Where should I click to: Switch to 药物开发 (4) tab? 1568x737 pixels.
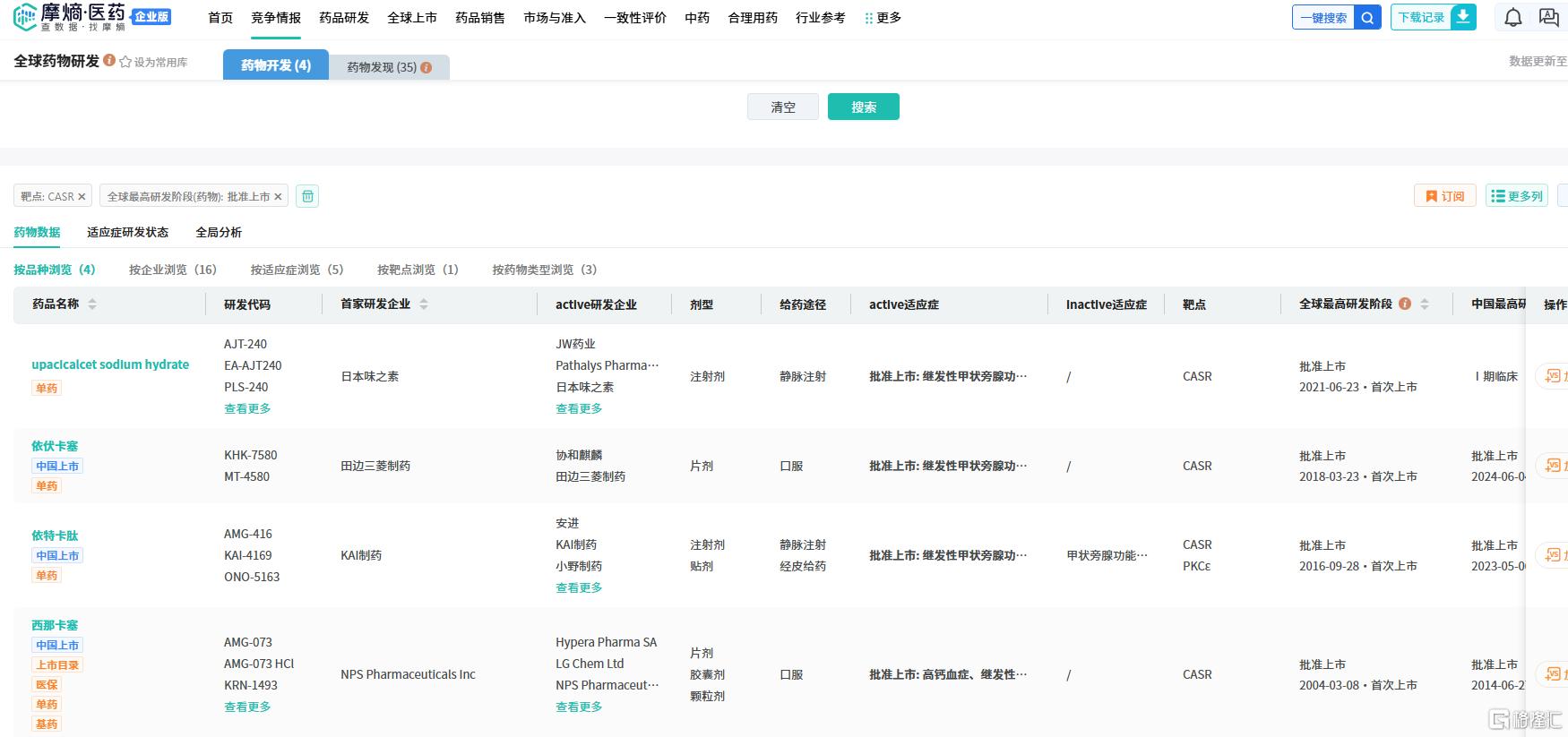276,65
